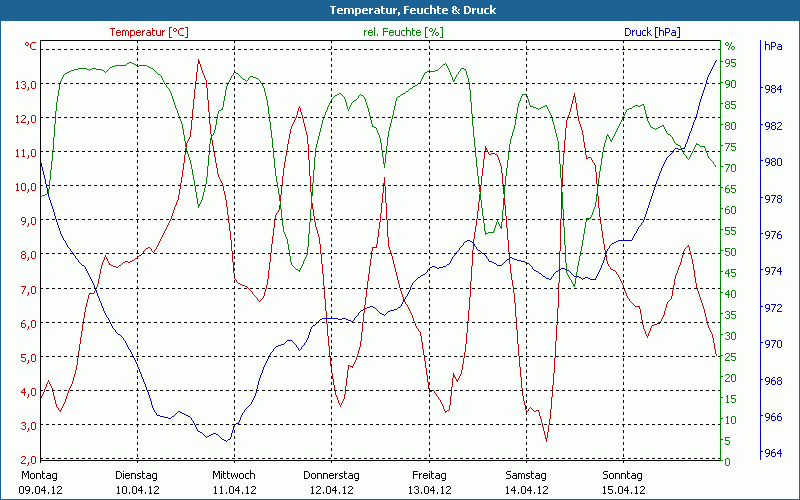Screen dimensions: 800x500
Task: Click the 970 hPa pressure axis value
Action: pos(773,344)
